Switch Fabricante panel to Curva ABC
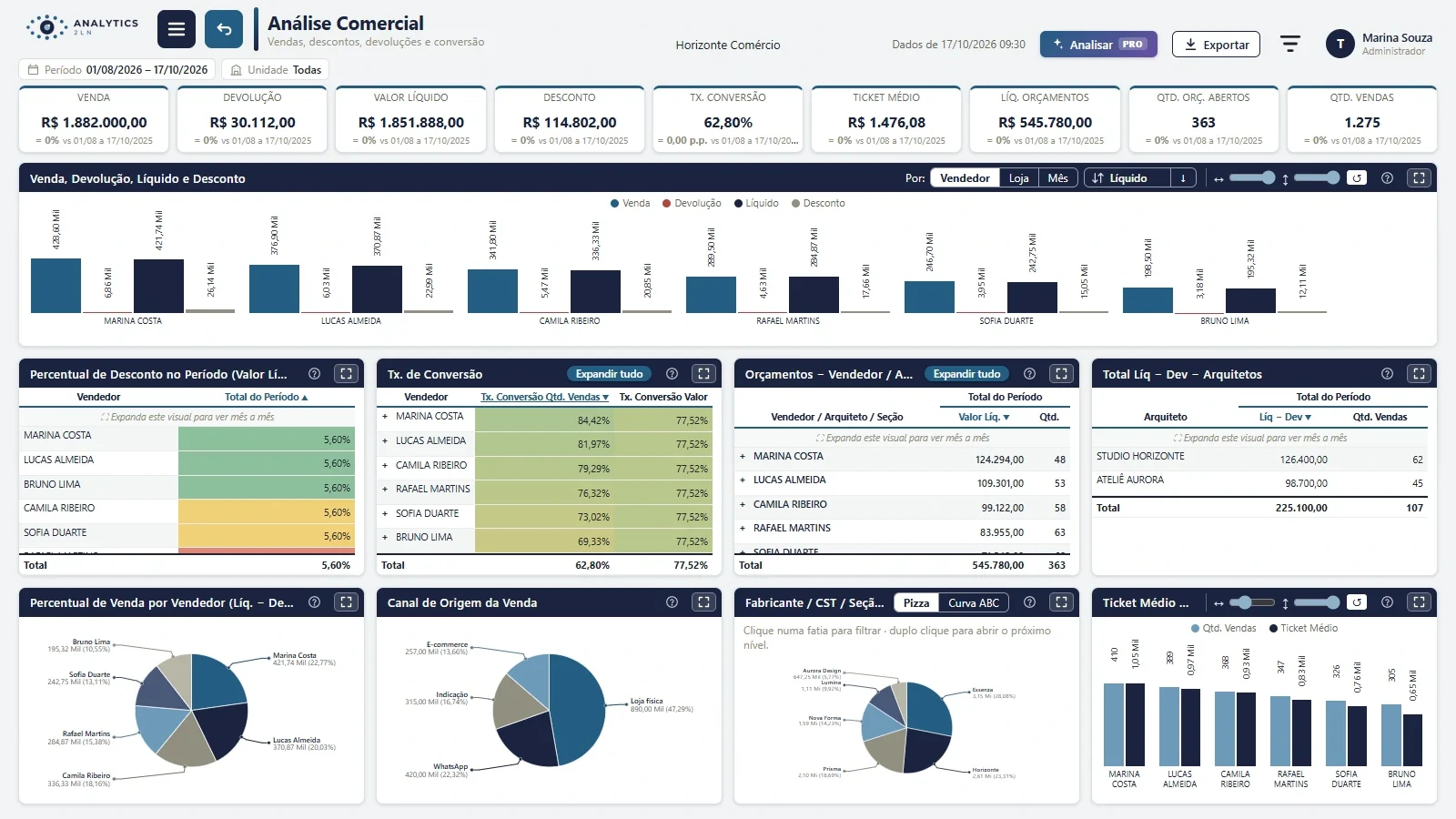Viewport: 1456px width, 819px height. tap(974, 603)
